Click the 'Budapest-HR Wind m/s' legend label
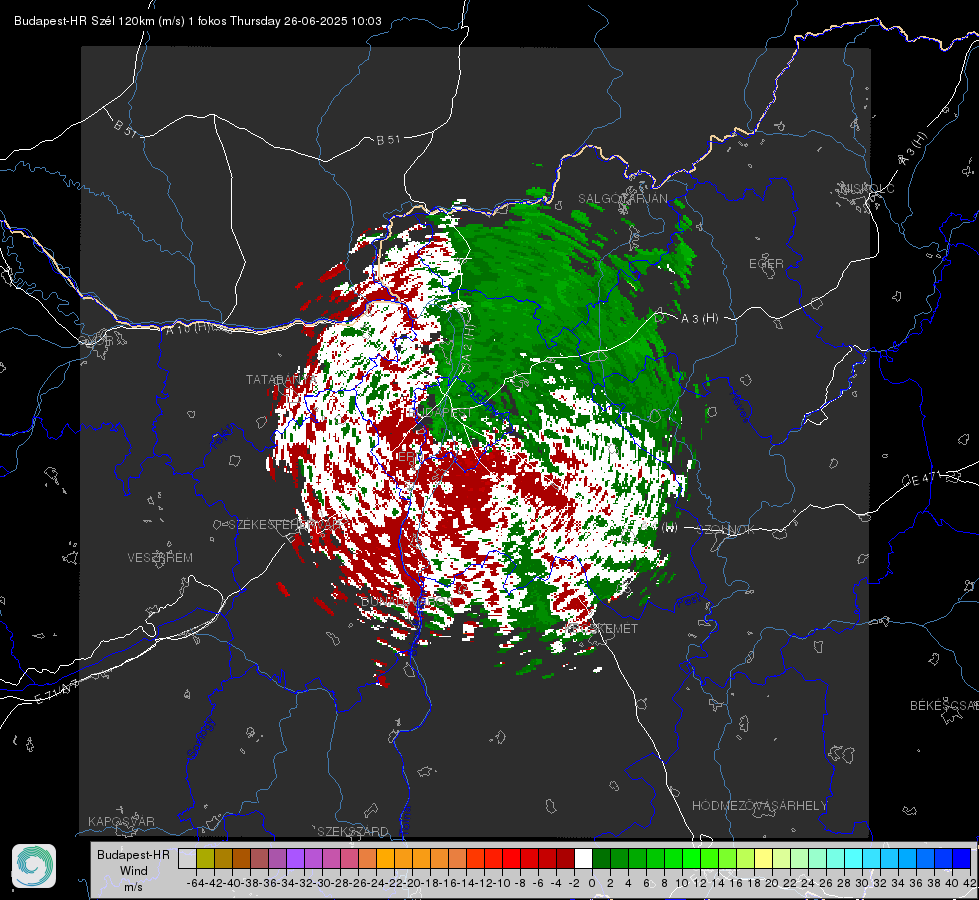The height and width of the screenshot is (900, 979). [133, 871]
